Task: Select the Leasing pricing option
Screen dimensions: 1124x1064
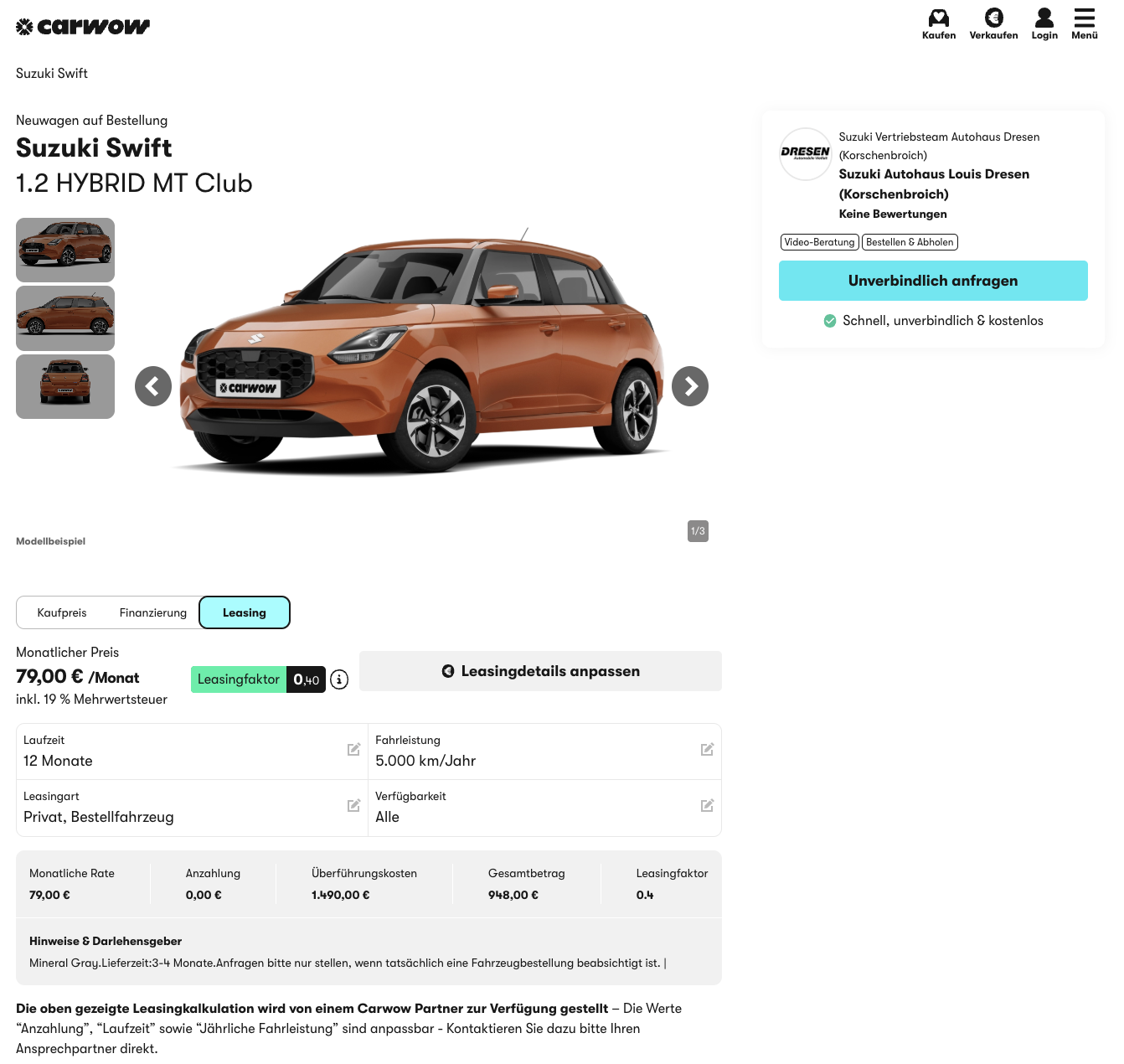Action: click(x=245, y=612)
